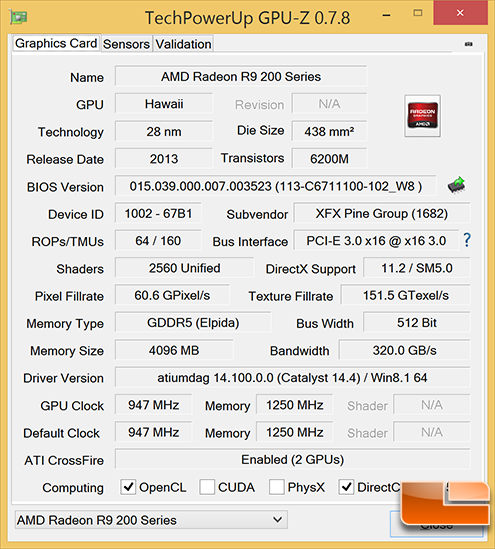This screenshot has height=549, width=495.
Task: Click the camera screenshot icon
Action: (468, 44)
